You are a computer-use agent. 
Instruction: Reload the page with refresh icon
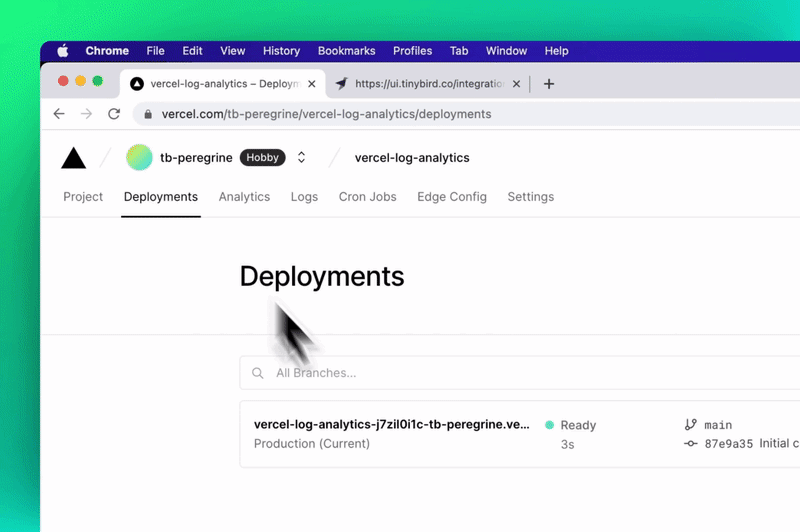114,114
